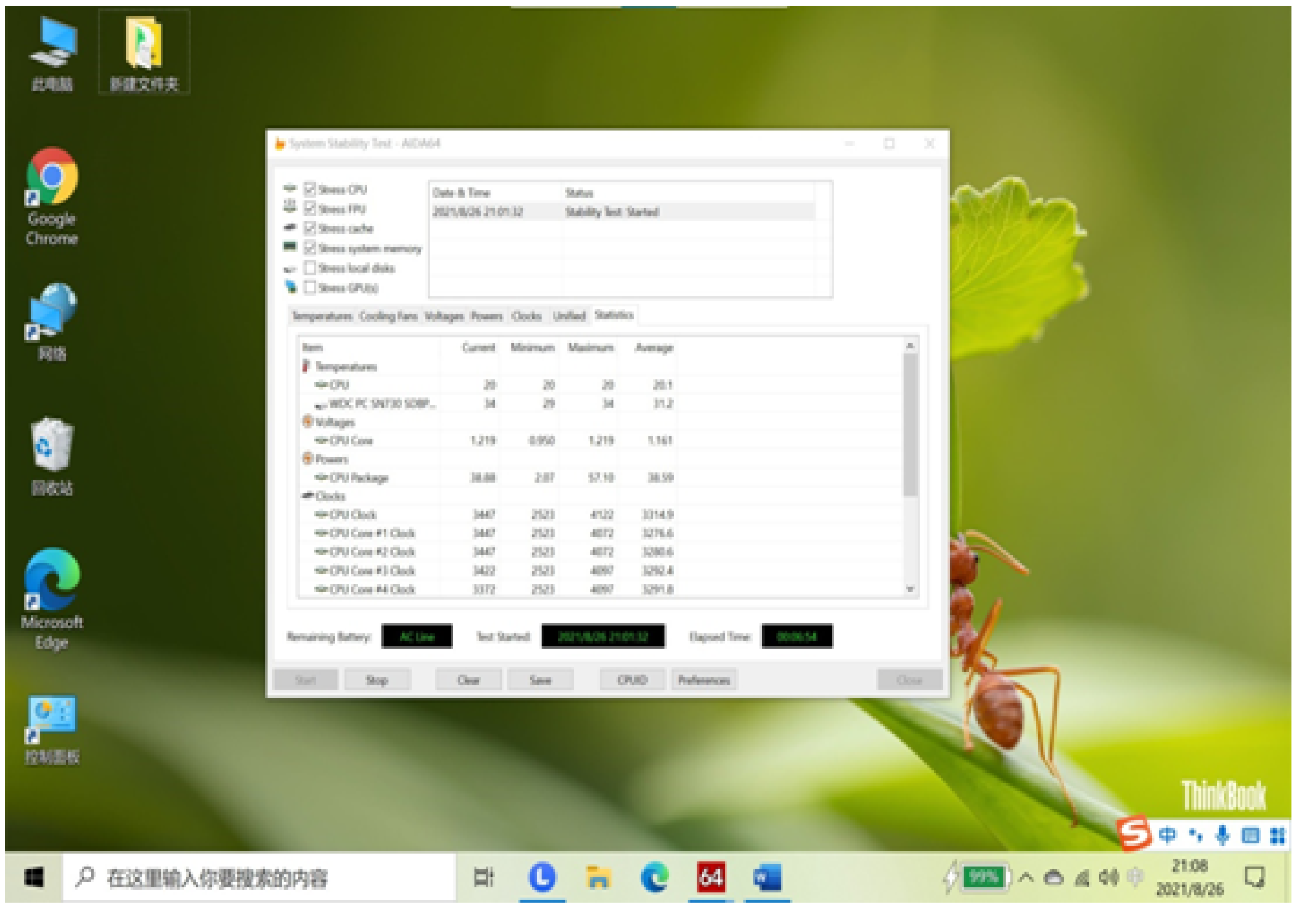The height and width of the screenshot is (915, 1316).
Task: Switch to the Powers tab
Action: 486,316
